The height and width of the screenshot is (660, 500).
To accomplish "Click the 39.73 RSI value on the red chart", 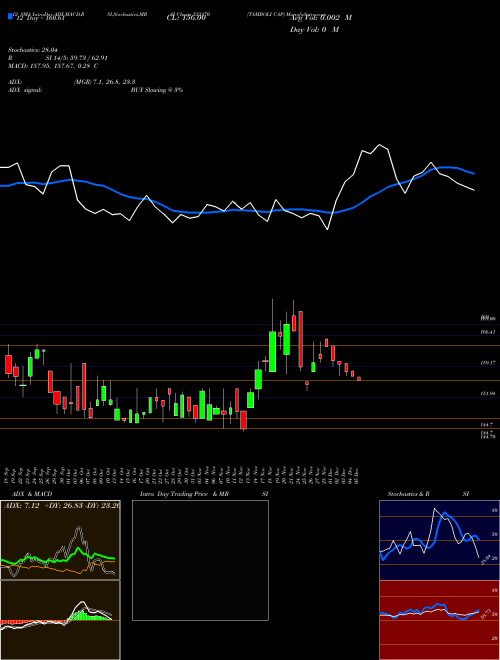I will coord(484,614).
